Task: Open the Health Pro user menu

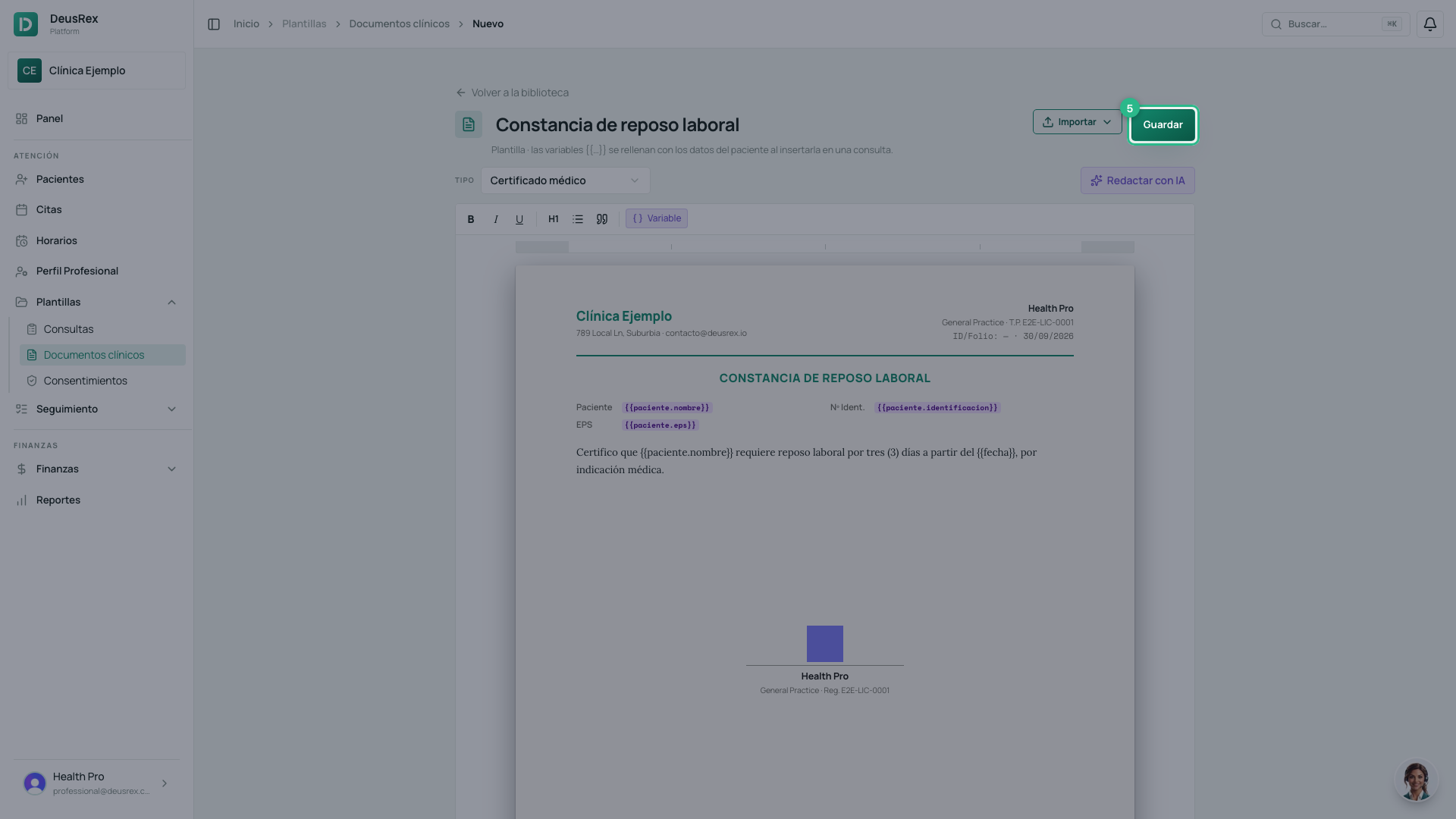Action: coord(97,783)
